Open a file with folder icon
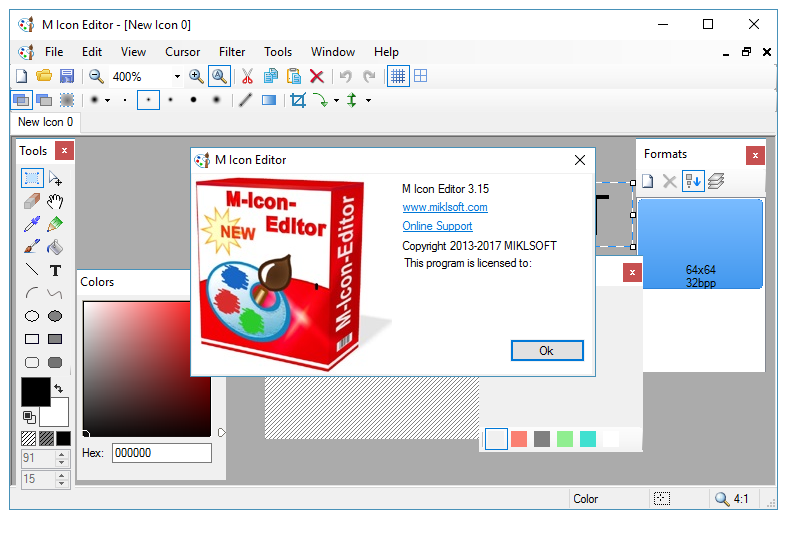The image size is (787, 543). 44,76
